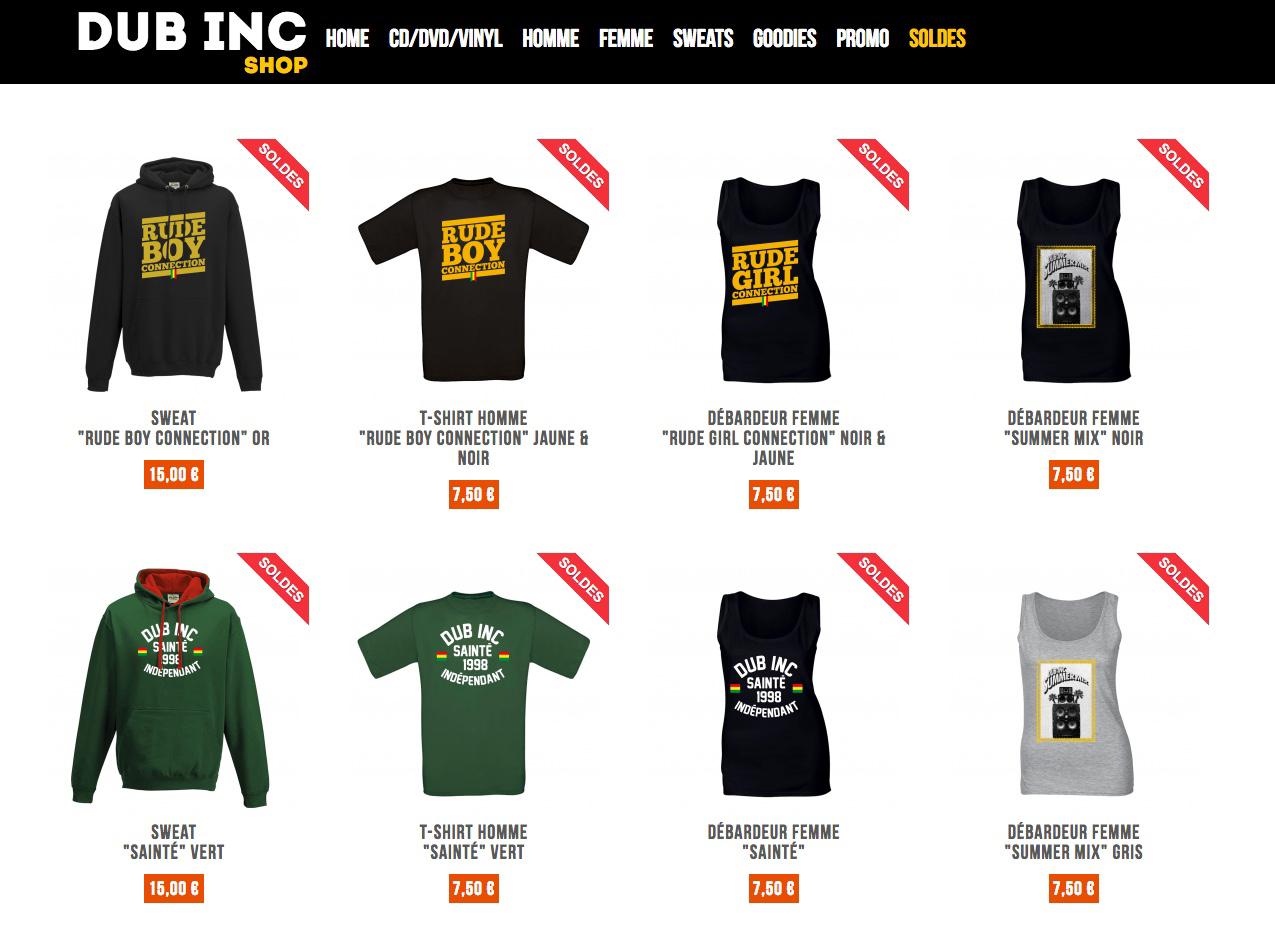Click the Débardeur Femme "Sainté" title link
Viewport: 1275px width, 932px height.
pyautogui.click(x=773, y=842)
